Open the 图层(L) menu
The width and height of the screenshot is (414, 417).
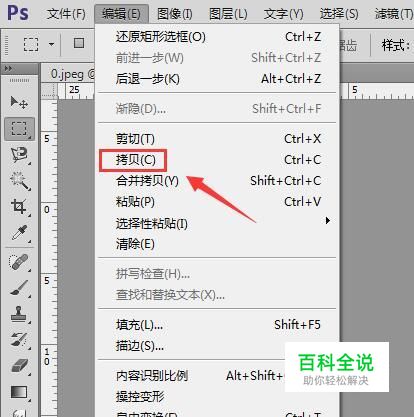[x=228, y=14]
